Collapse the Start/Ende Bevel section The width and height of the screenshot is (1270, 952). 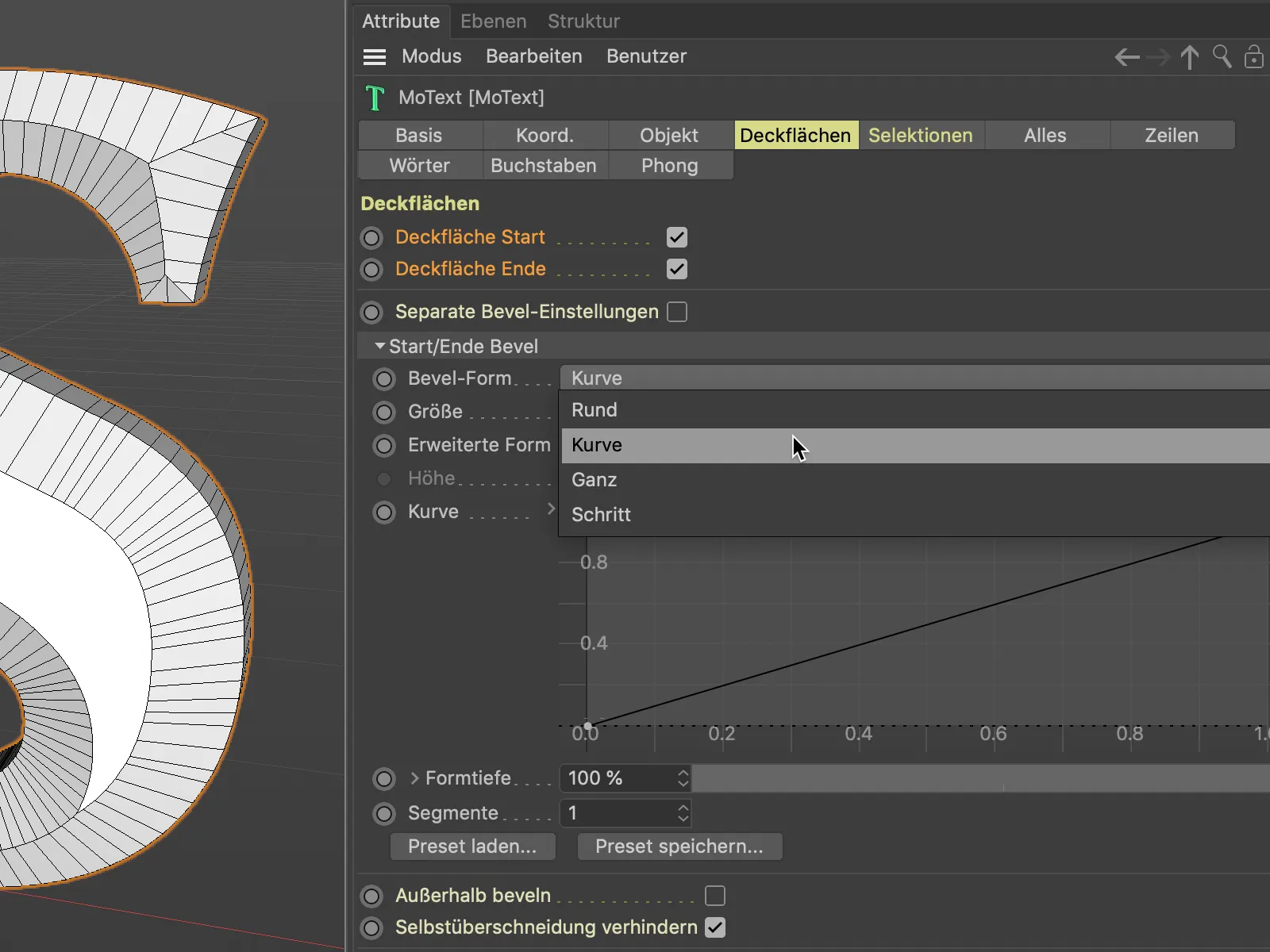click(x=380, y=347)
